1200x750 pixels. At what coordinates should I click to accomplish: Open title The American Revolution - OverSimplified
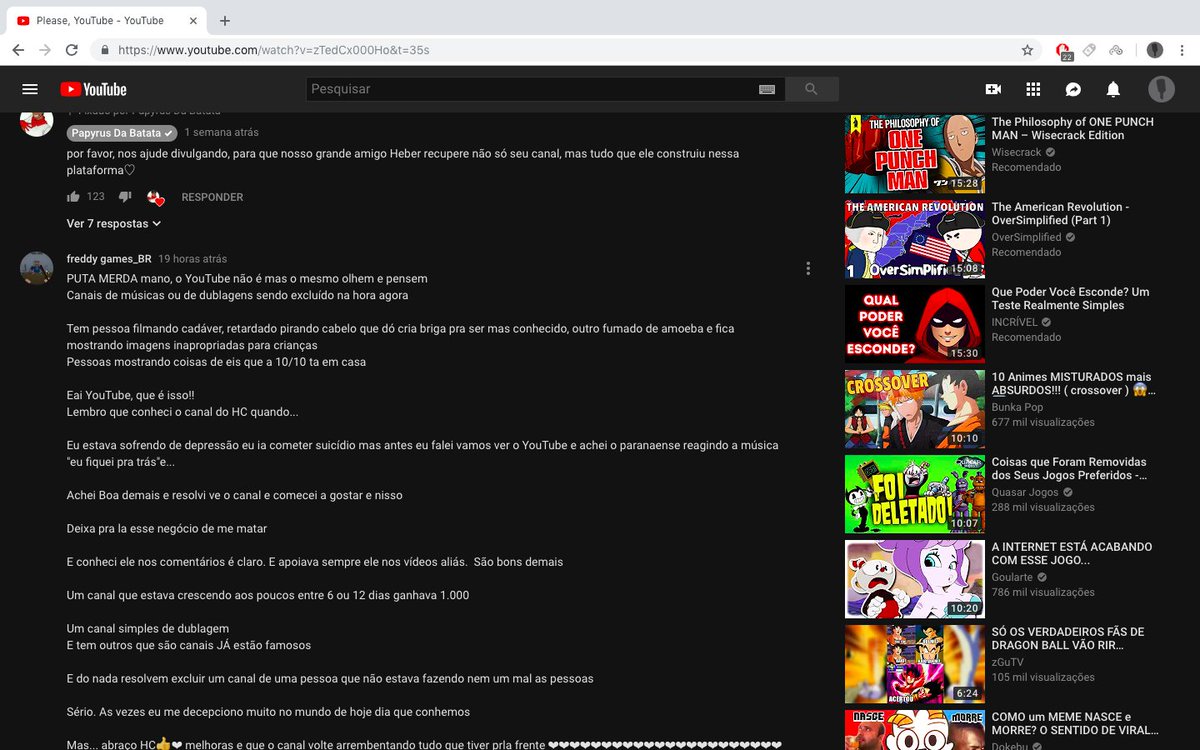(x=1060, y=213)
